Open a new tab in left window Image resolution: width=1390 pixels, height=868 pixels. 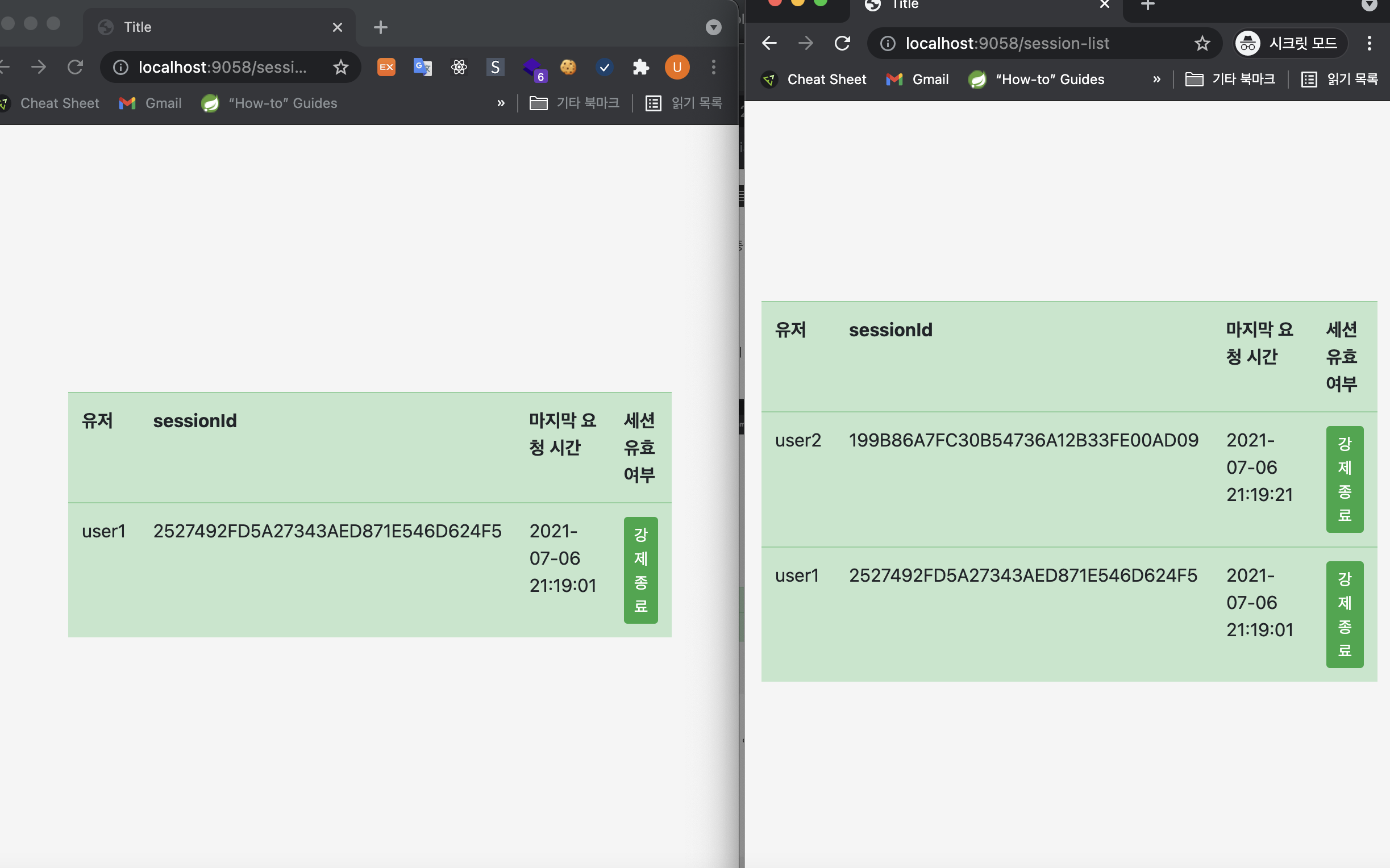pos(380,27)
